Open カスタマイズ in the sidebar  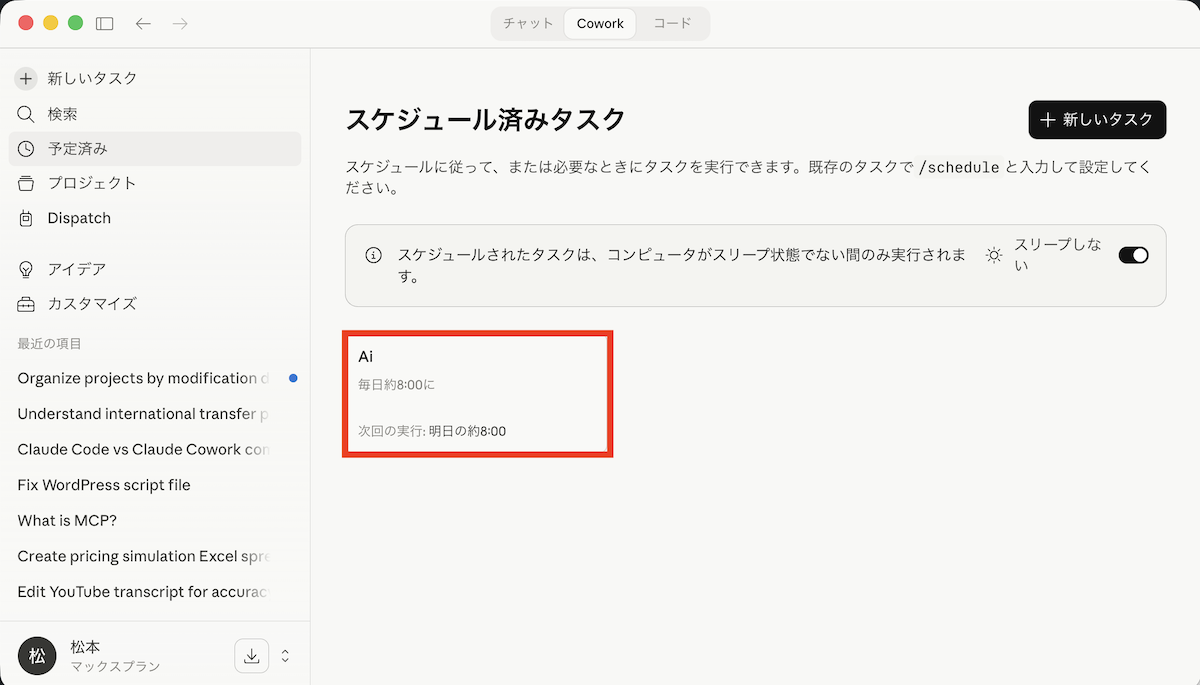point(91,304)
